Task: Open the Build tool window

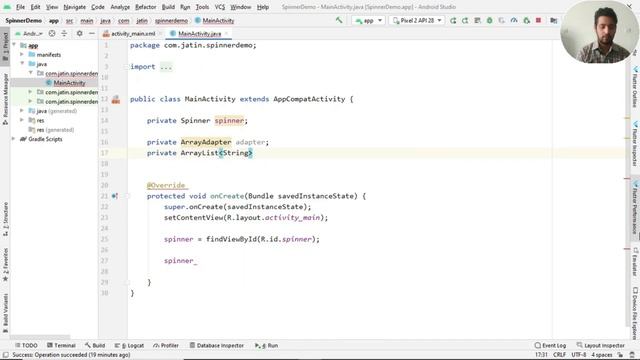Action: pos(95,345)
